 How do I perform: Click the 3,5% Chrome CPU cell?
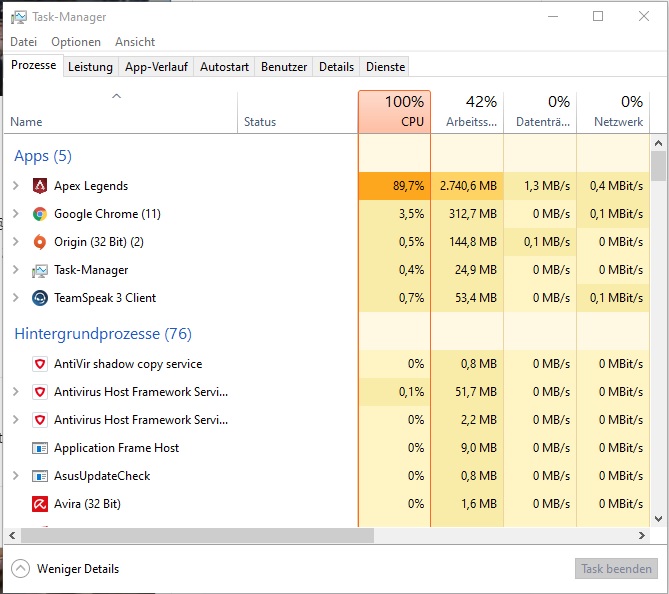tap(394, 214)
